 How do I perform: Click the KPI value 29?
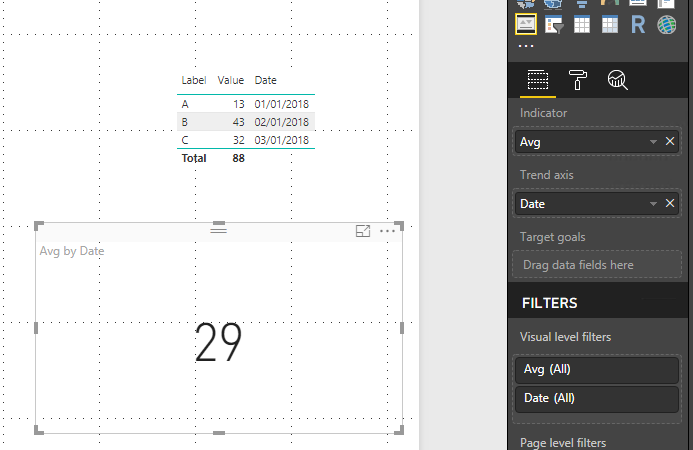coord(218,342)
